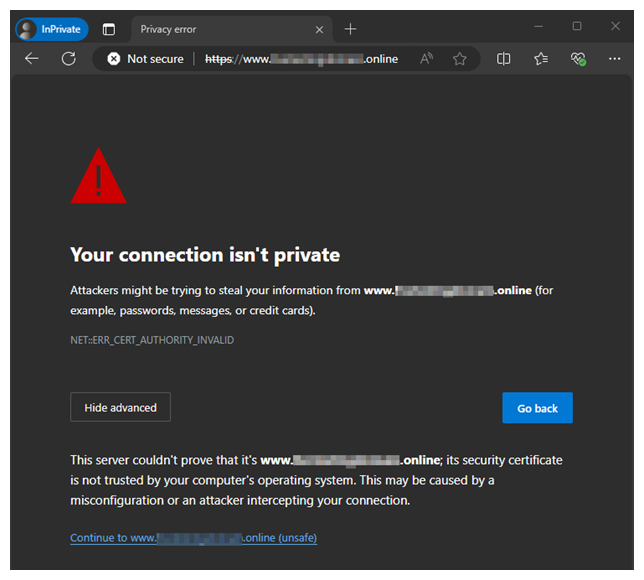
Task: Click the red warning triangle icon
Action: pos(98,177)
